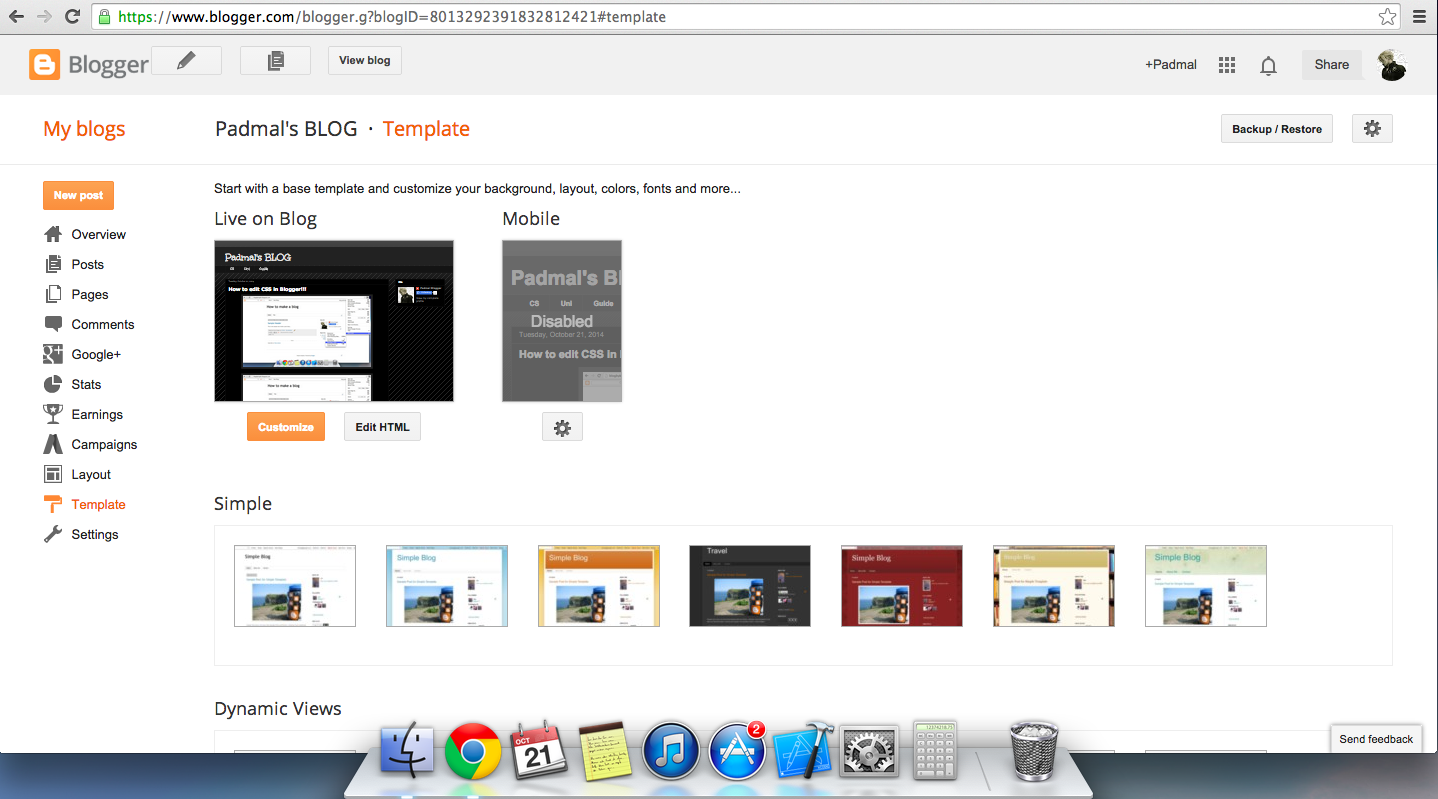Screen dimensions: 1438x799
Task: Go to Posts in the sidebar
Action: 88,264
